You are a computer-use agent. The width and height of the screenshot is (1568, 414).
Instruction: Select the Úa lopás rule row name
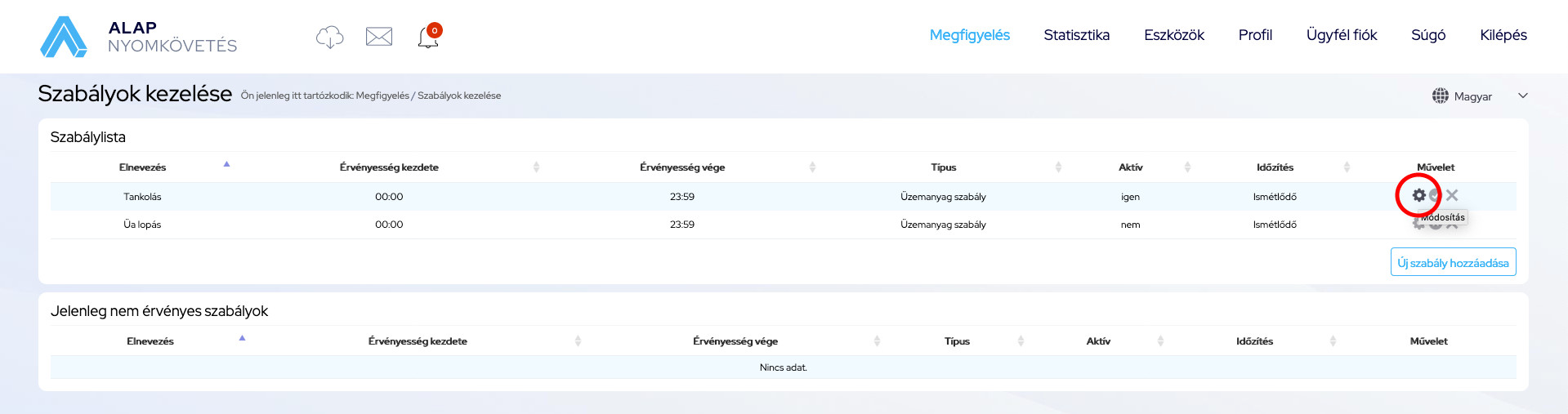point(142,225)
